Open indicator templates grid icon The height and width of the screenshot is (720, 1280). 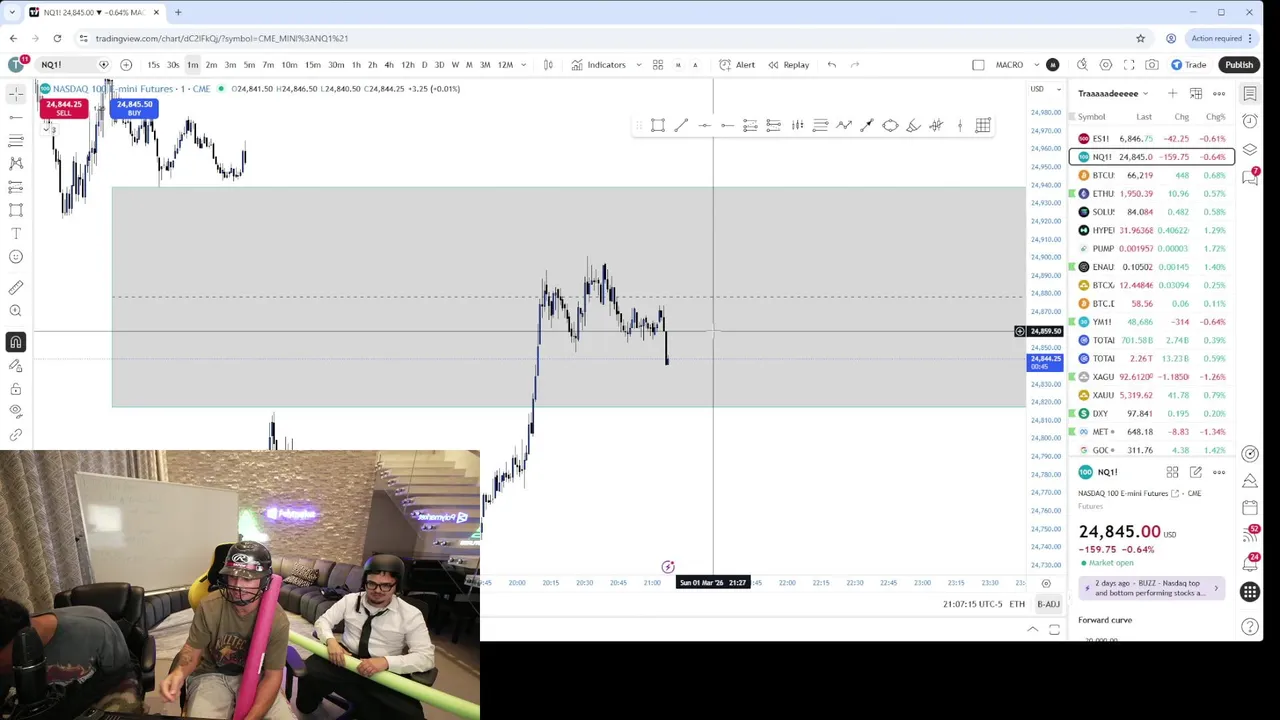[658, 65]
